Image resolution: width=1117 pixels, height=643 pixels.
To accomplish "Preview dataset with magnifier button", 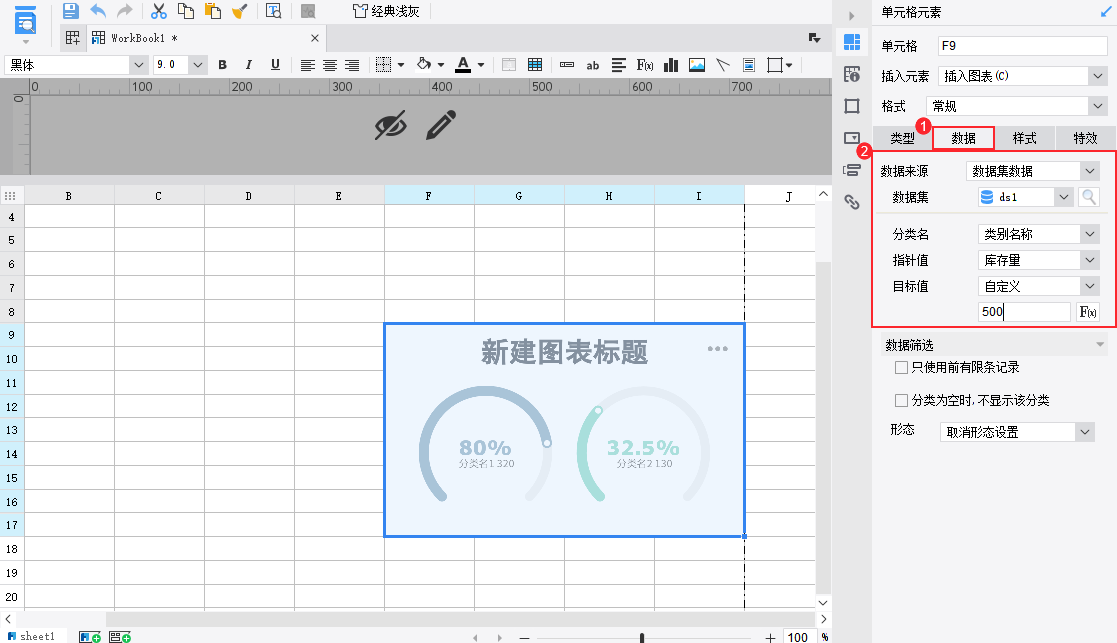I will click(x=1089, y=197).
